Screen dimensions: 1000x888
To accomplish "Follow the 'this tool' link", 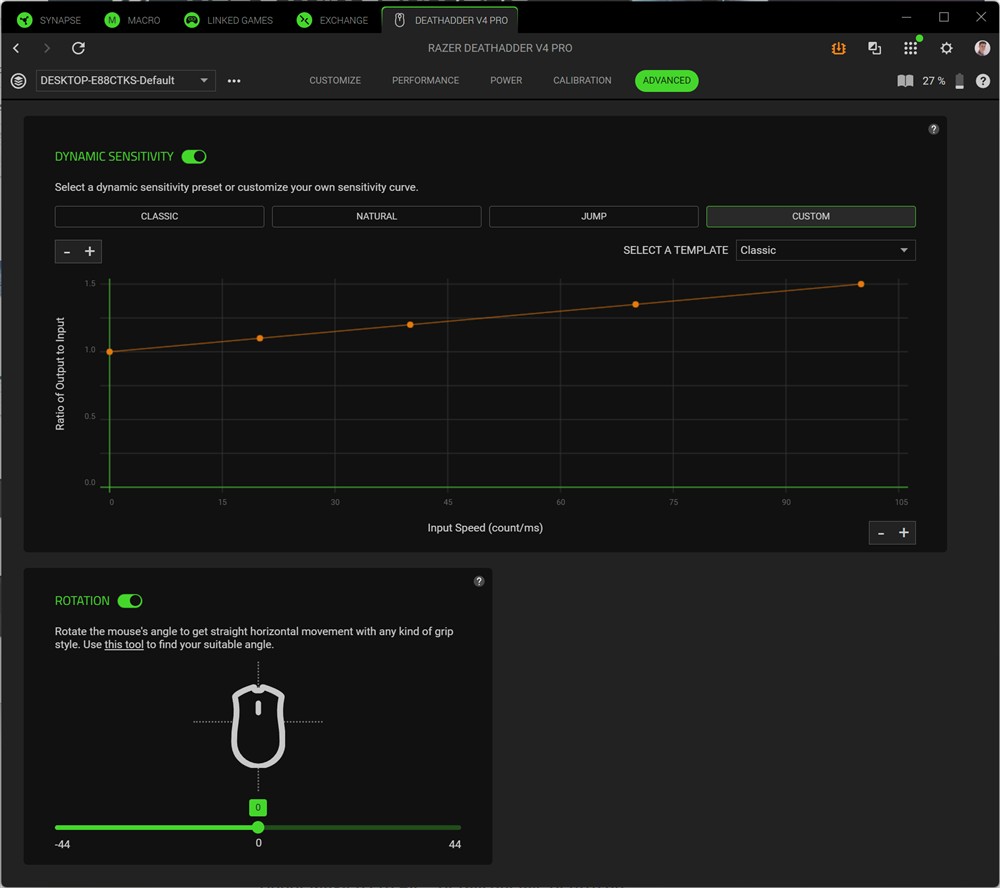I will 124,645.
